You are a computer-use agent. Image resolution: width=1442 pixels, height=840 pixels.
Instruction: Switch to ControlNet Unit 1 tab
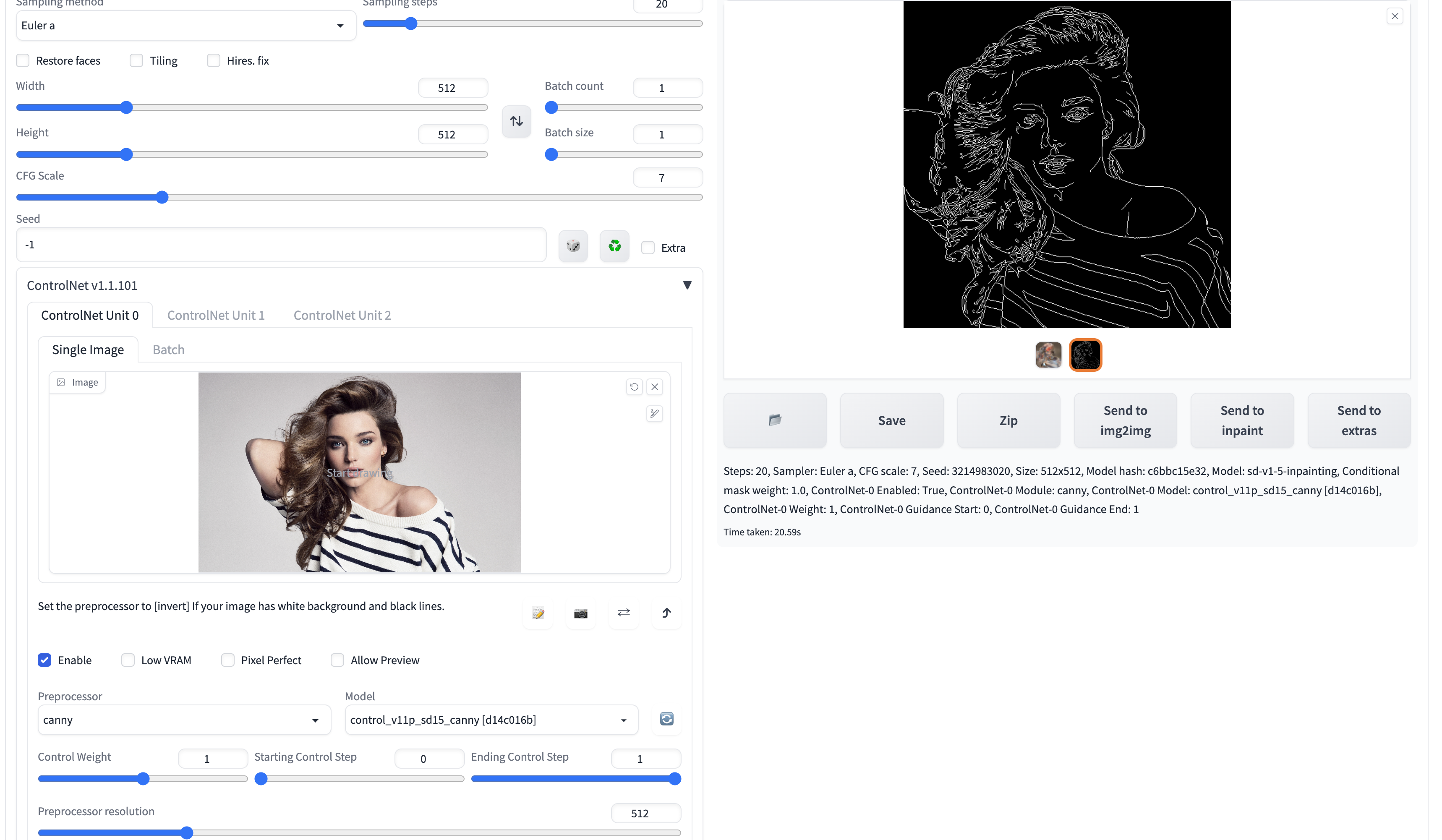point(216,315)
